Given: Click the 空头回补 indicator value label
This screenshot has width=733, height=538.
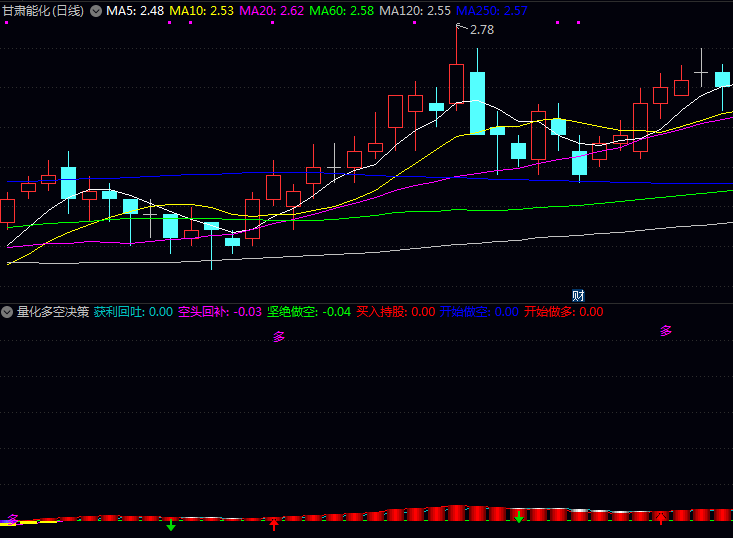Looking at the screenshot, I should click(x=220, y=312).
